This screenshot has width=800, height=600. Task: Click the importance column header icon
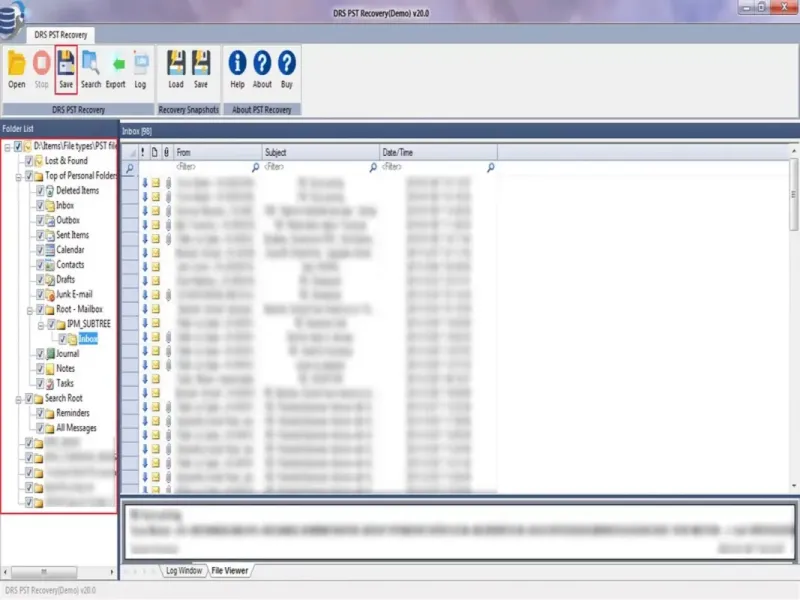tap(143, 152)
